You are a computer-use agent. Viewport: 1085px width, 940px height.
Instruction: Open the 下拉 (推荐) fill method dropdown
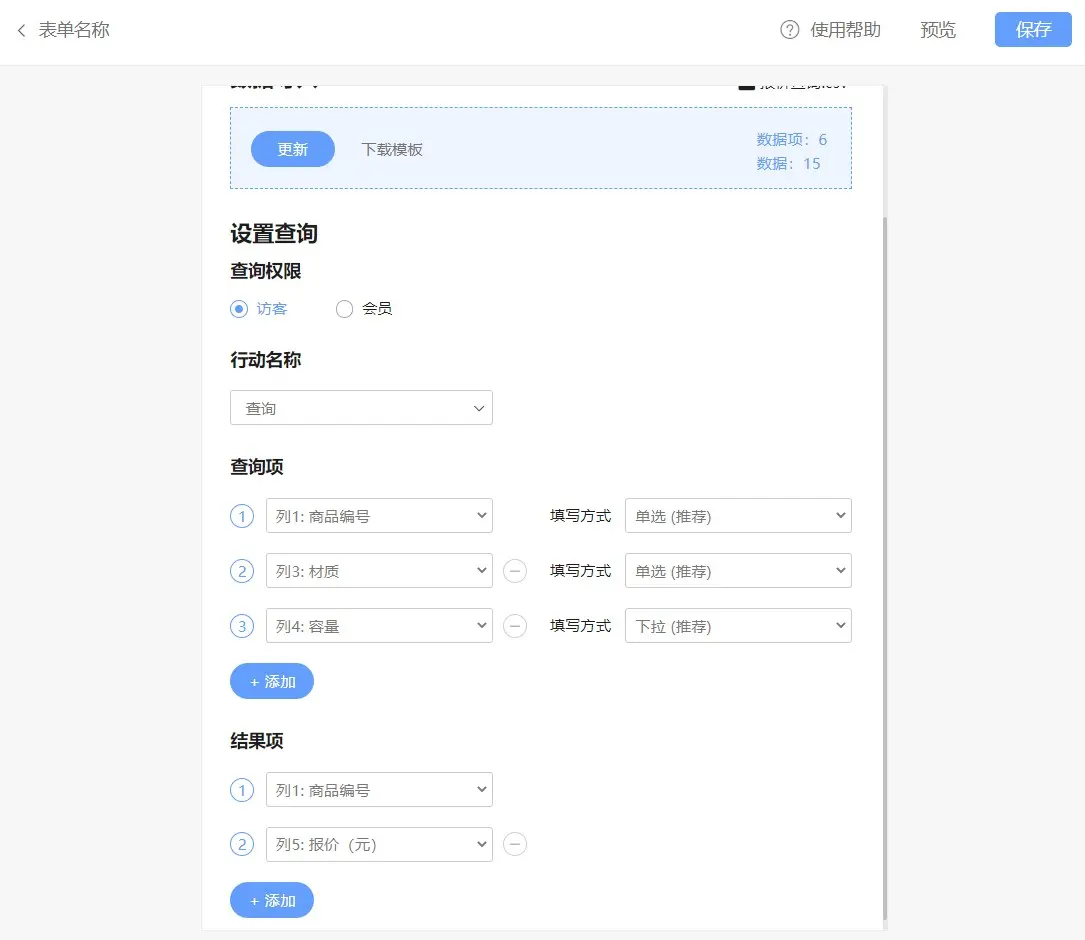pyautogui.click(x=738, y=626)
